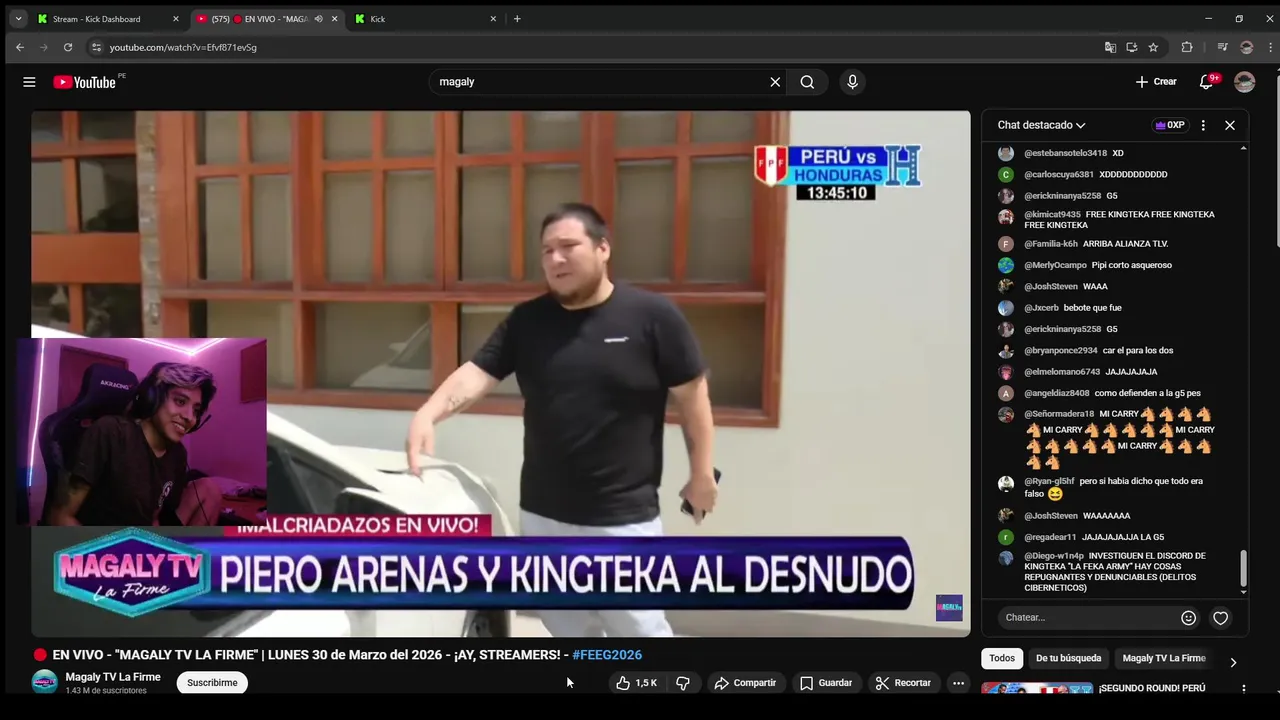Translate this page icon
Image resolution: width=1280 pixels, height=720 pixels.
click(x=1110, y=47)
